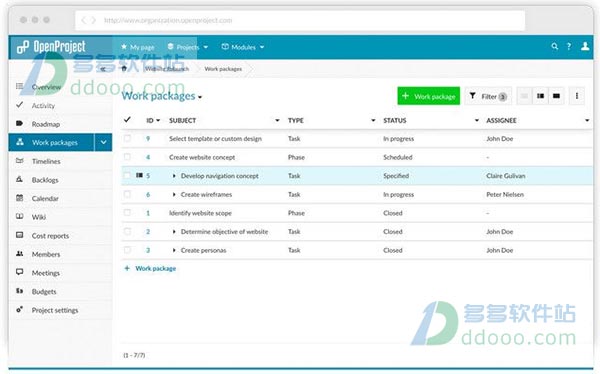Open the search icon in header

pyautogui.click(x=554, y=47)
